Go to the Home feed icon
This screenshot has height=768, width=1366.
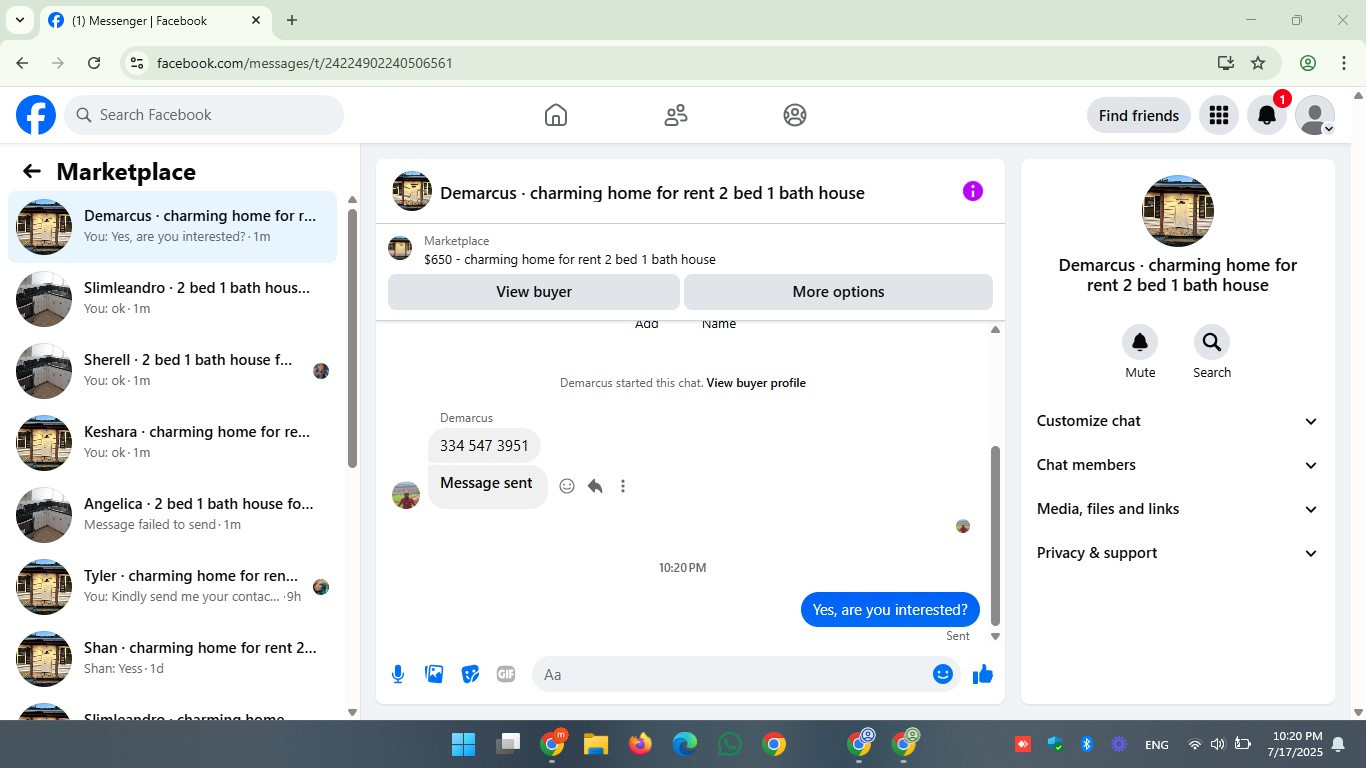point(556,115)
